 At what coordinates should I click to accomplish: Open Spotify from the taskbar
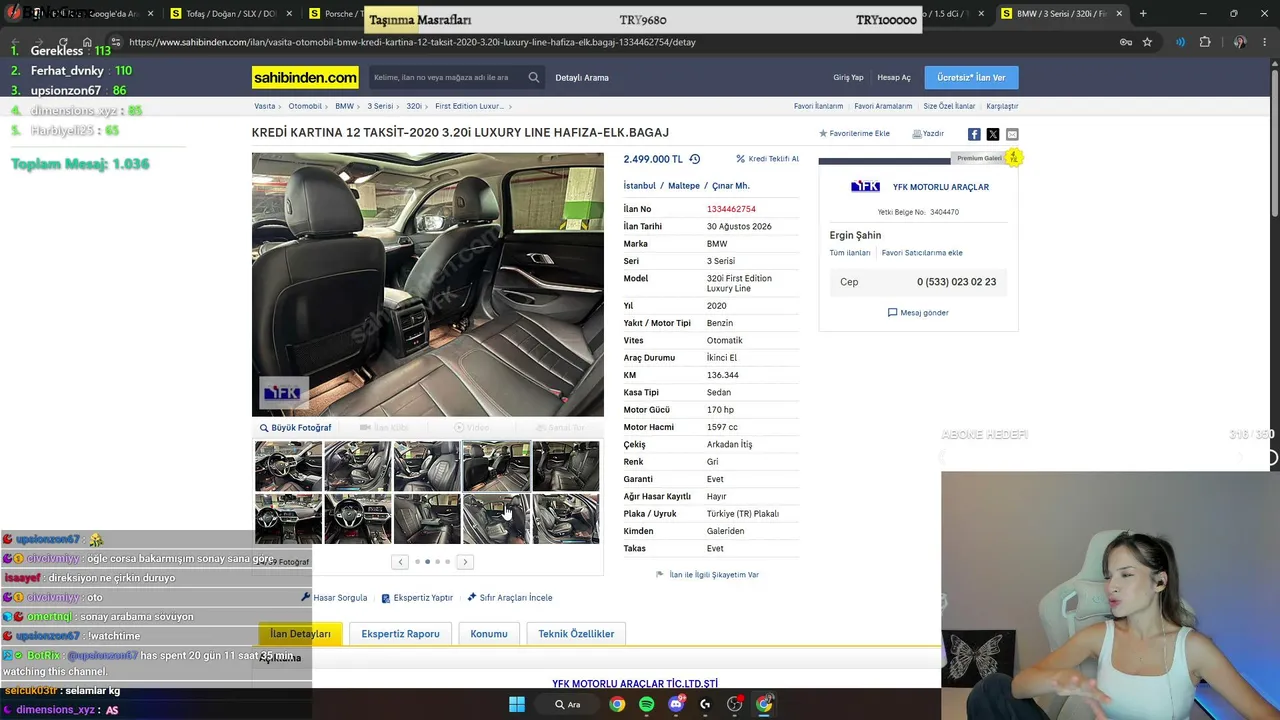647,704
